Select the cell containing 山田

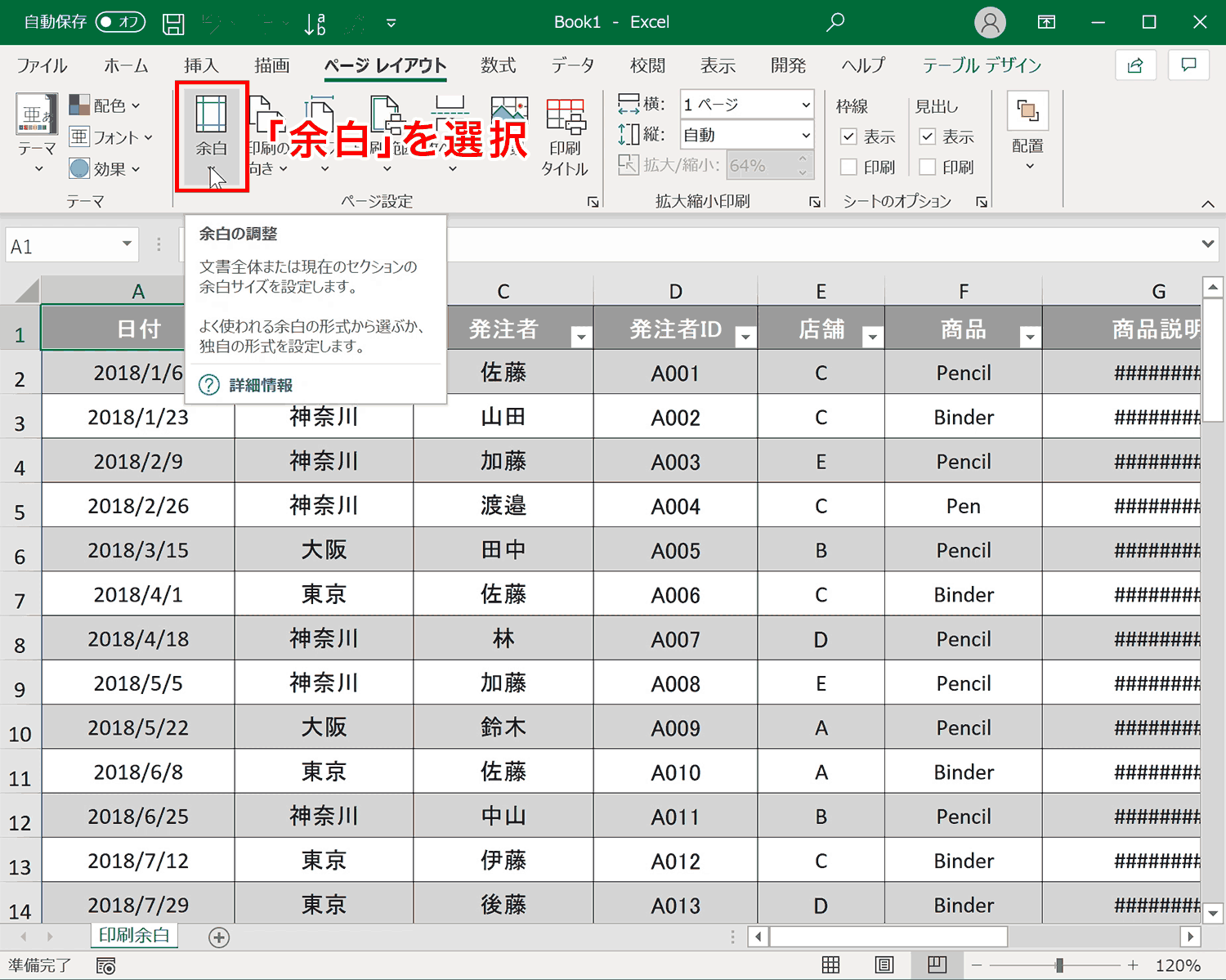pyautogui.click(x=503, y=418)
